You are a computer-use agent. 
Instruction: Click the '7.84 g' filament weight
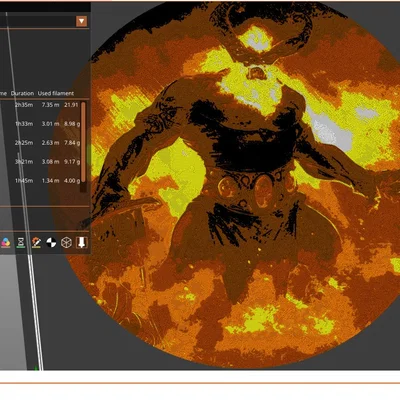(x=72, y=143)
